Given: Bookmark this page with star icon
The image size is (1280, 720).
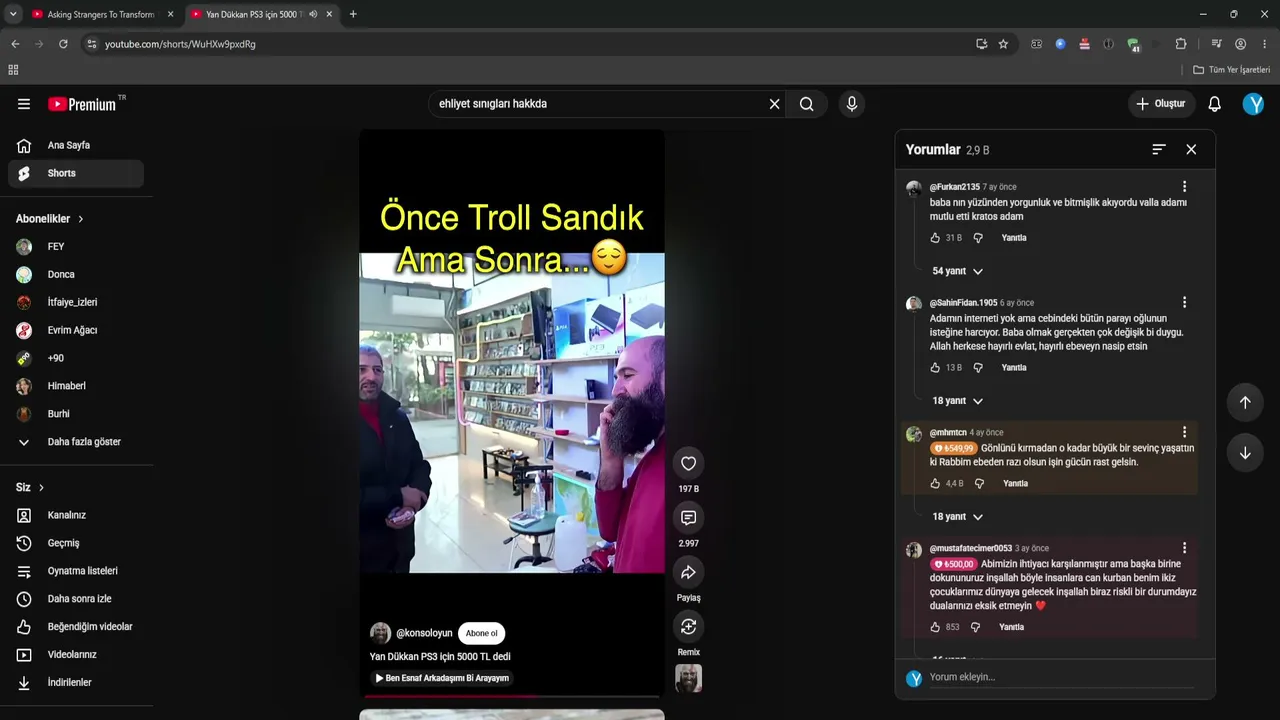Looking at the screenshot, I should tap(1003, 44).
